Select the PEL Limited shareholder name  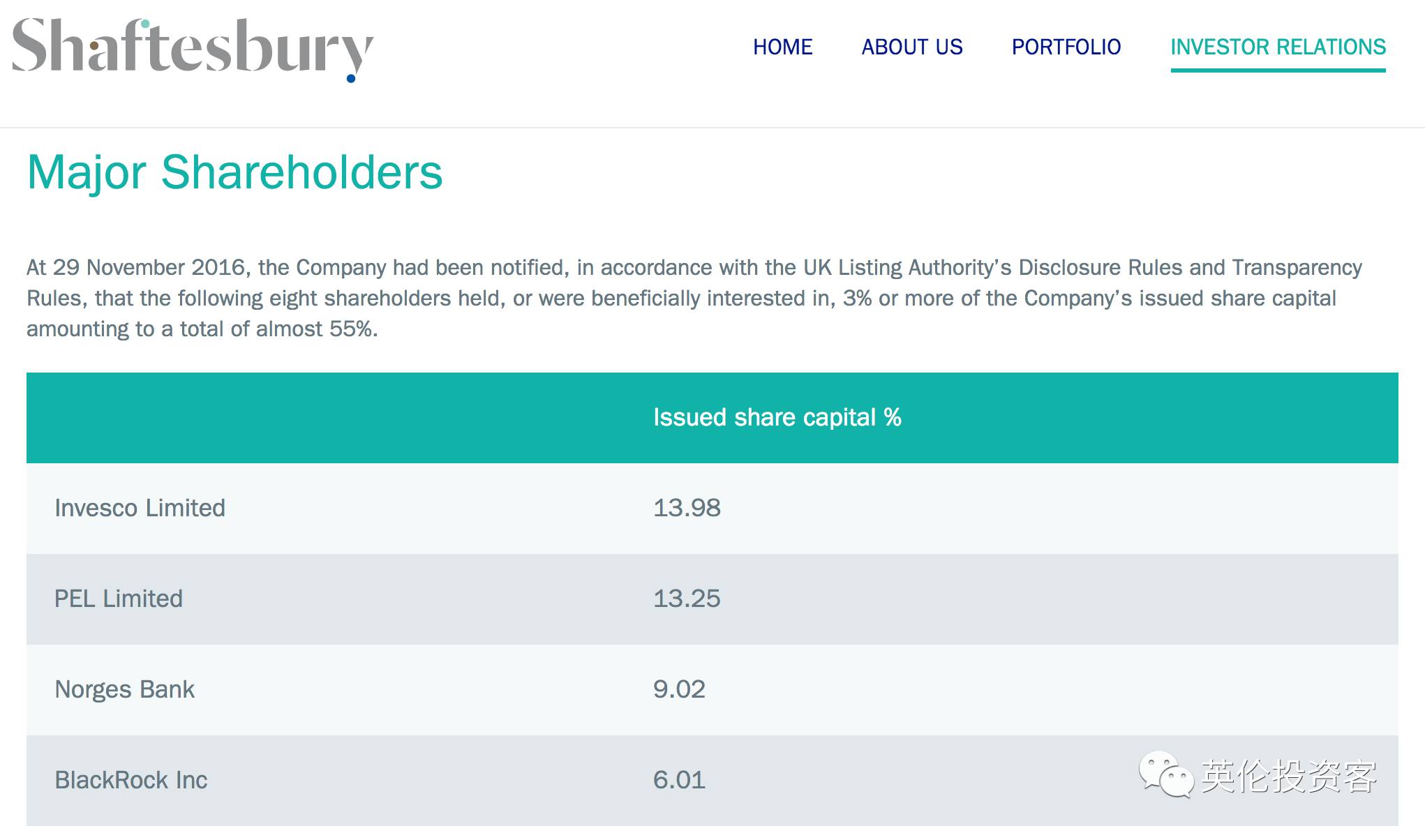pos(119,599)
